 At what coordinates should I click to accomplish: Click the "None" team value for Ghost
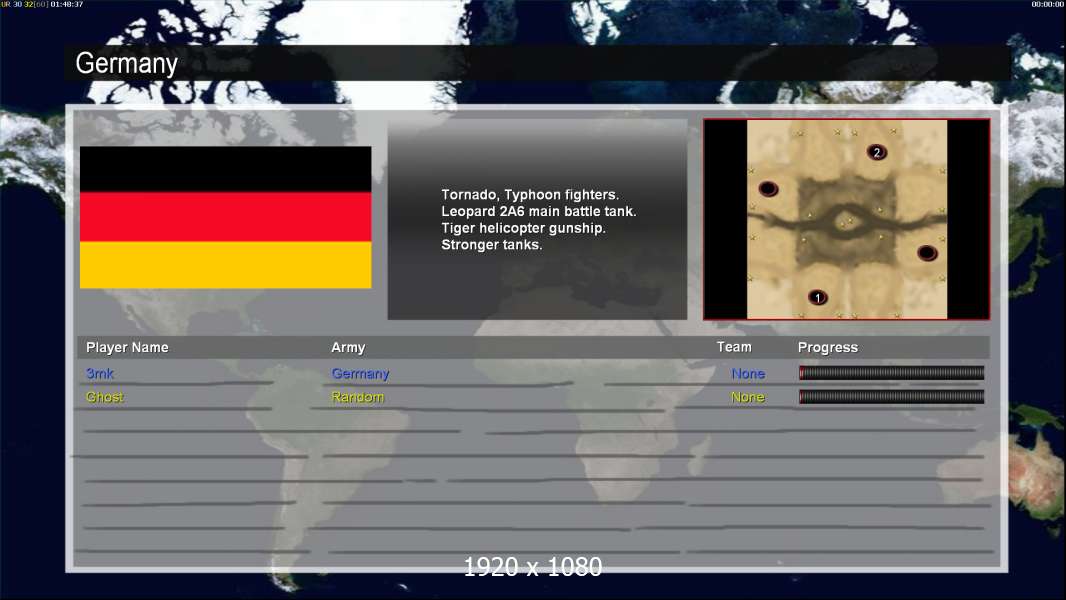(748, 397)
